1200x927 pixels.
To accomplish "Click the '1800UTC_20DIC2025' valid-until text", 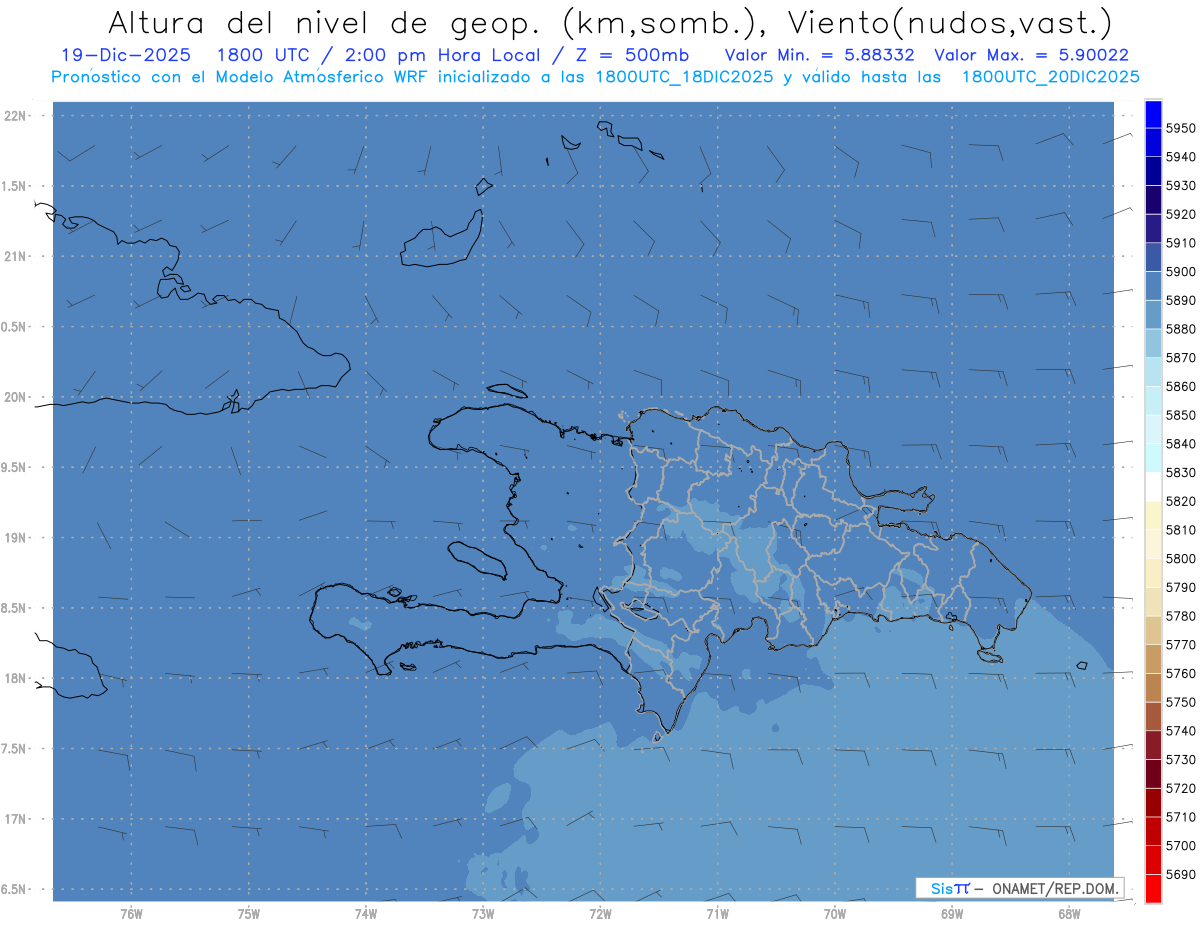I will [x=1050, y=77].
